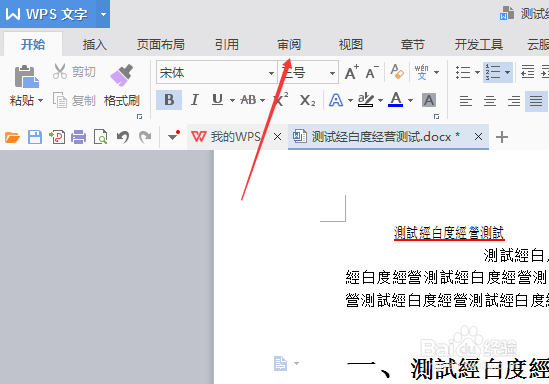Open the numbering style dropdown arrow

pos(508,72)
